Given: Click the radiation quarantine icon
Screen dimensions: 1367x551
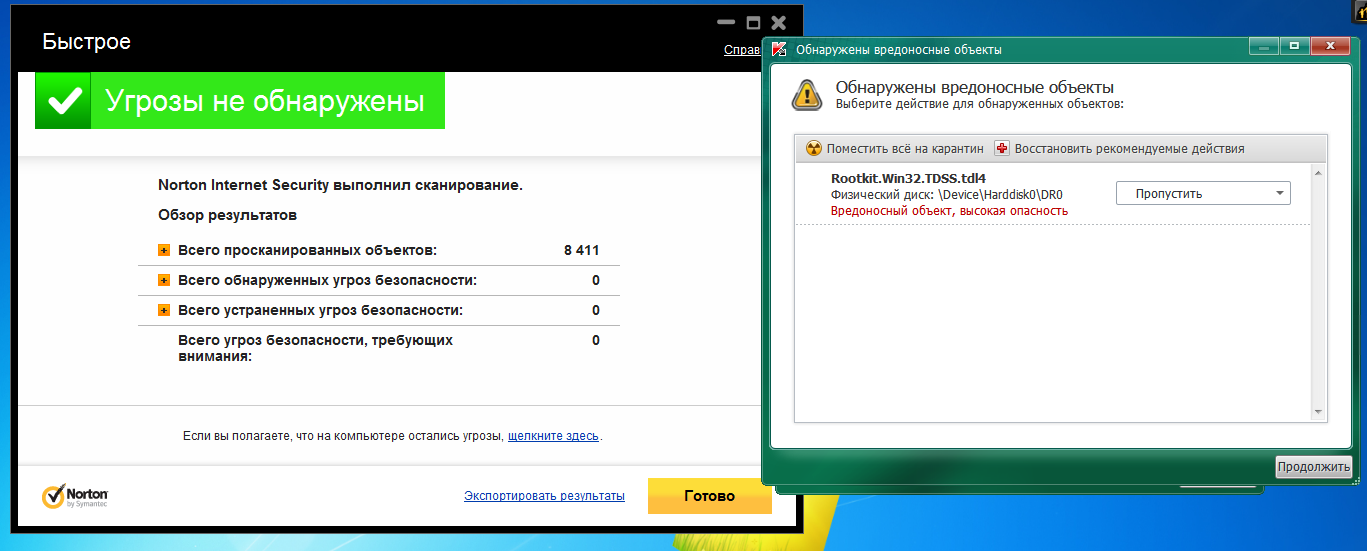Looking at the screenshot, I should click(x=813, y=148).
